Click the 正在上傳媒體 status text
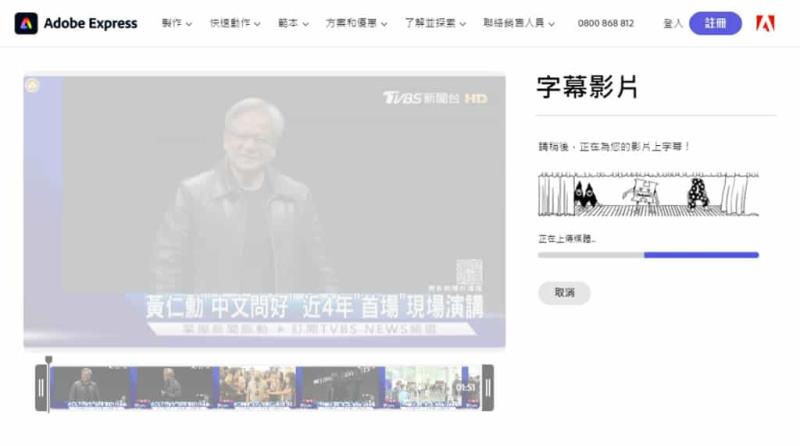 [567, 238]
